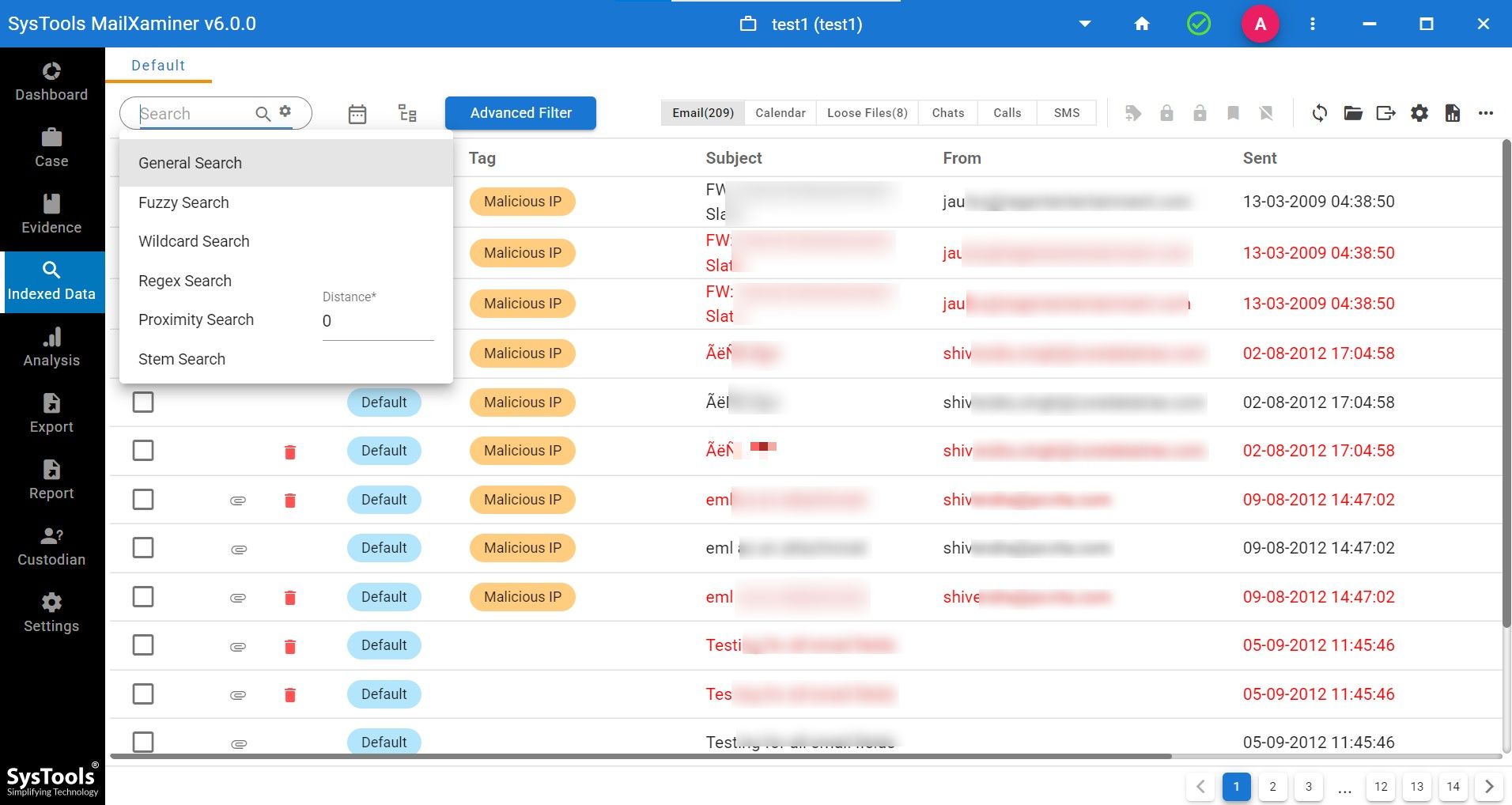Select checkbox of last 09-08-2012 row
The image size is (1512, 805).
point(143,596)
